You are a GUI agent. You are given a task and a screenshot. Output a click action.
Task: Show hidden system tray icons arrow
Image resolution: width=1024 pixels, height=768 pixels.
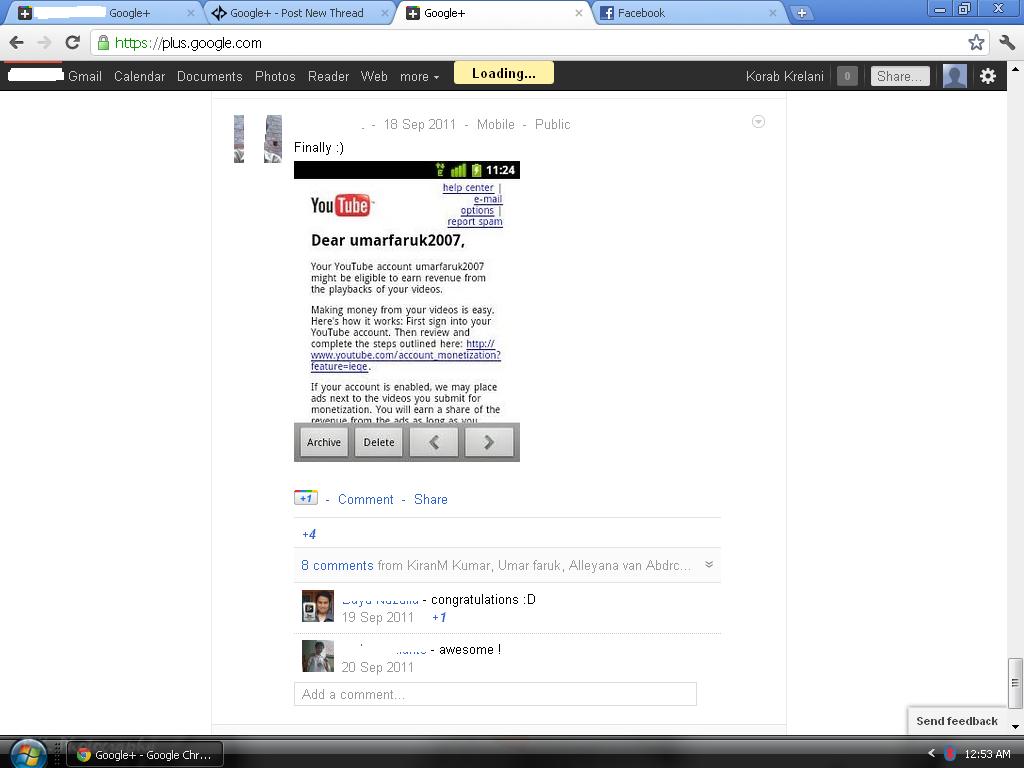click(931, 753)
